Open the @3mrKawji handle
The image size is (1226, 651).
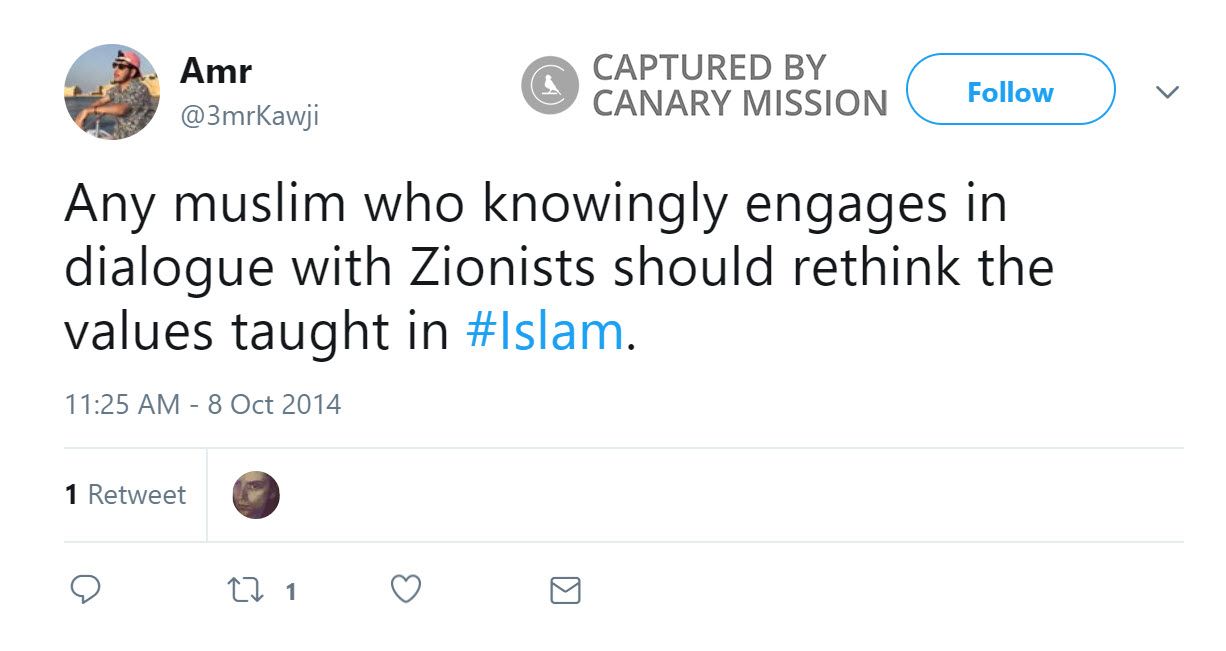249,115
